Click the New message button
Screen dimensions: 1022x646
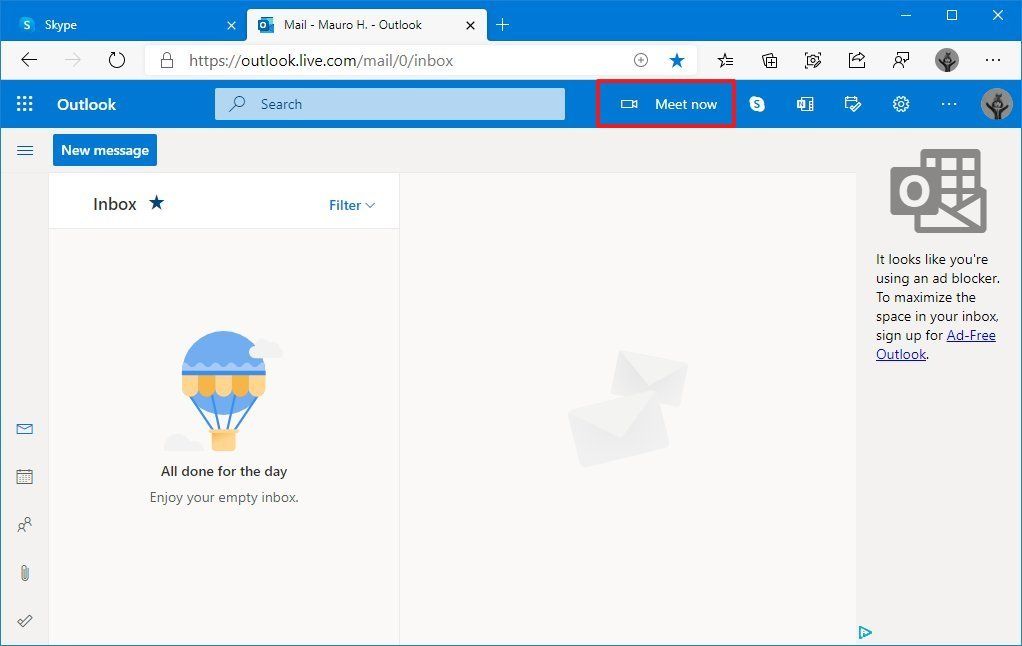[x=104, y=149]
